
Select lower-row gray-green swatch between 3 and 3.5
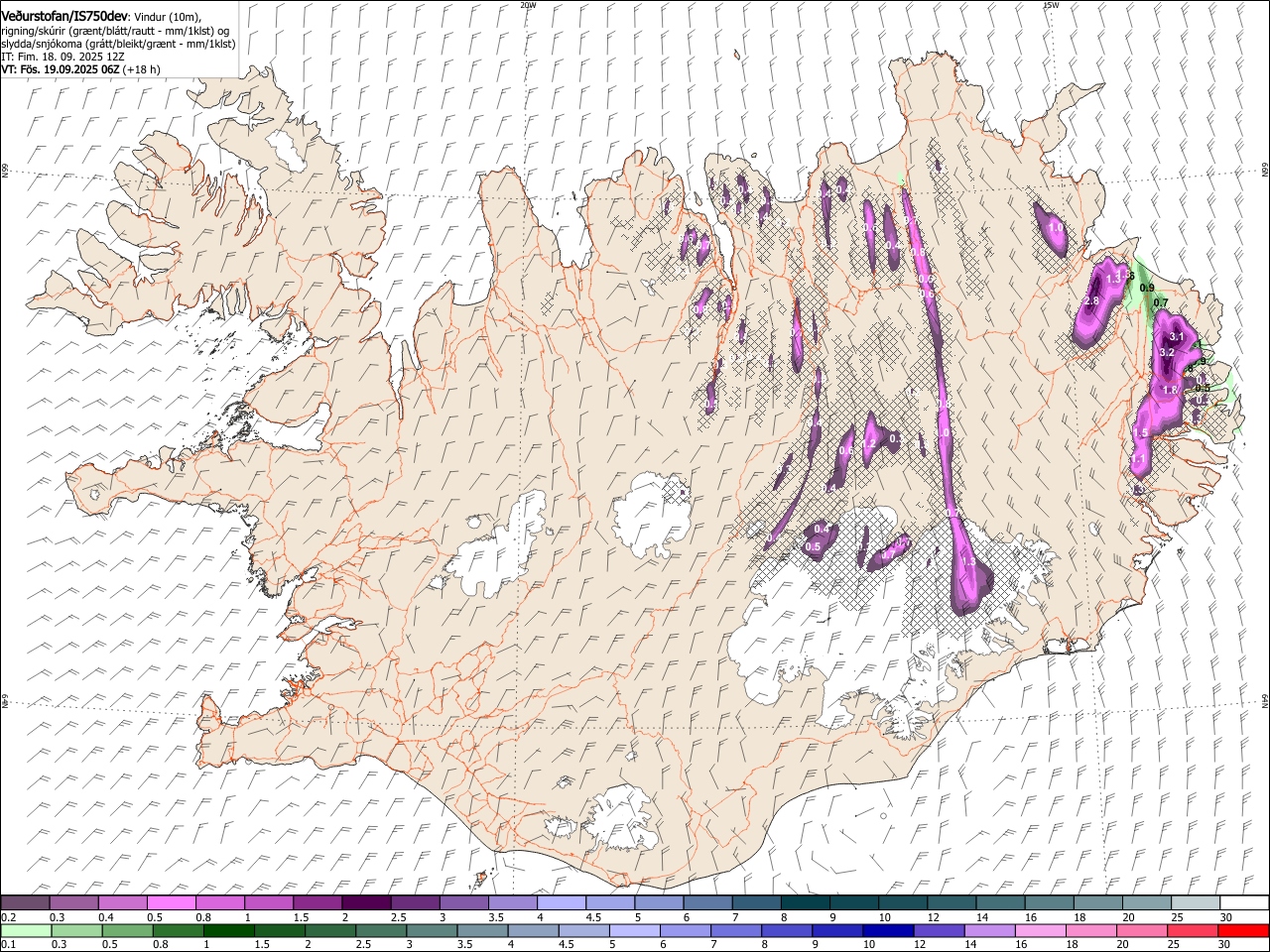click(x=431, y=931)
